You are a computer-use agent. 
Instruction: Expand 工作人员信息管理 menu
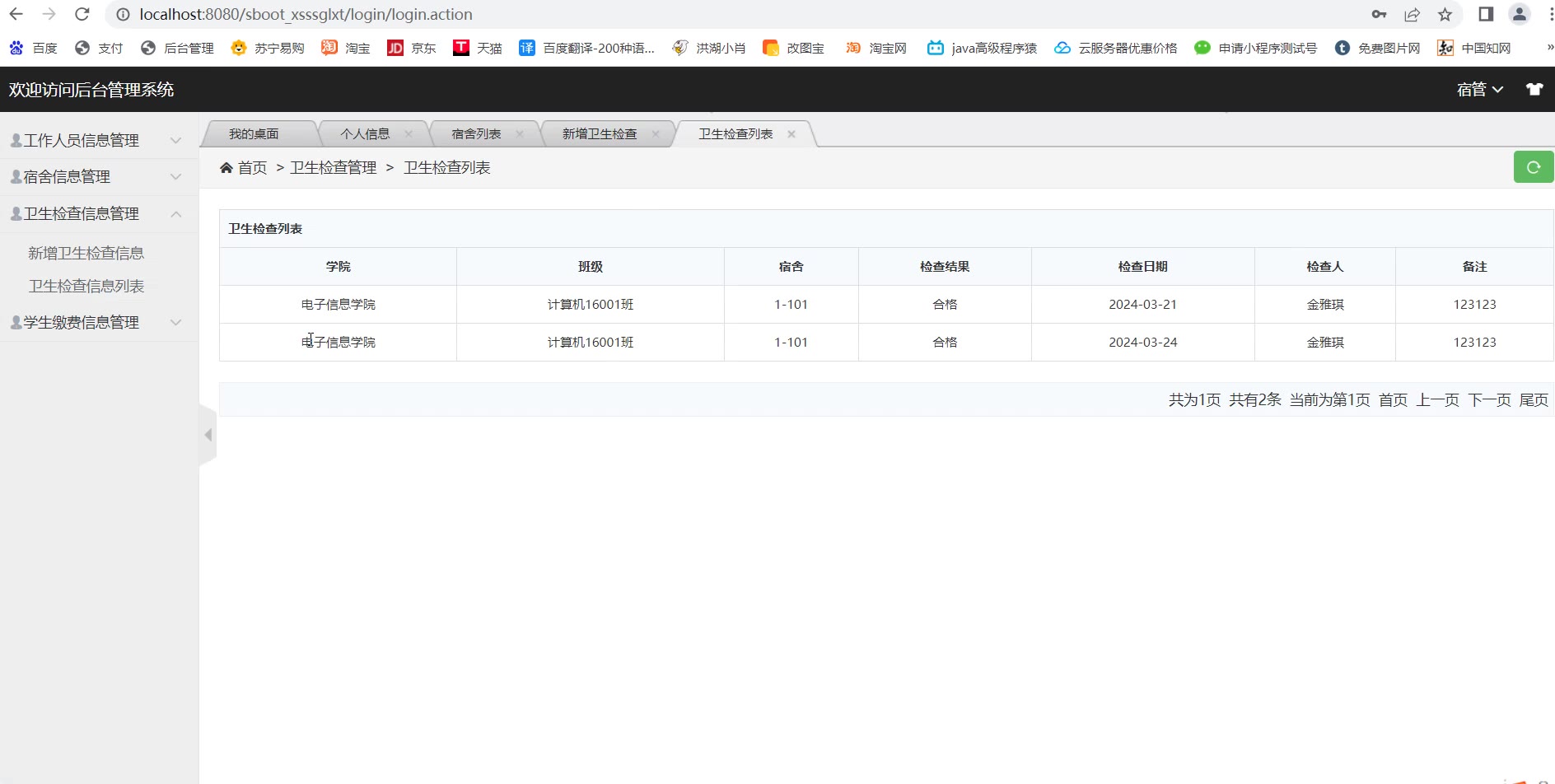point(99,140)
